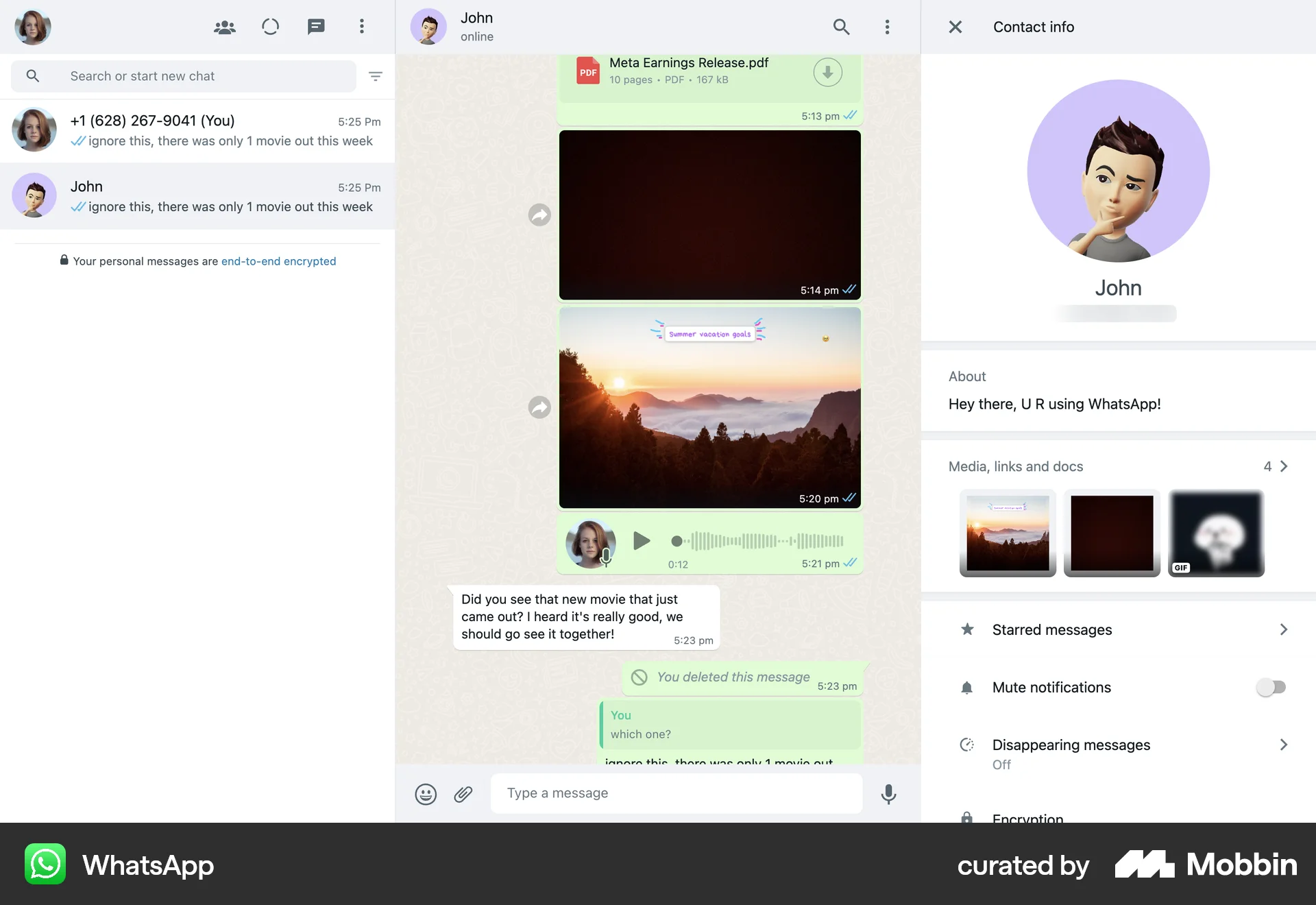Search within John's conversation
This screenshot has width=1316, height=905.
click(840, 27)
